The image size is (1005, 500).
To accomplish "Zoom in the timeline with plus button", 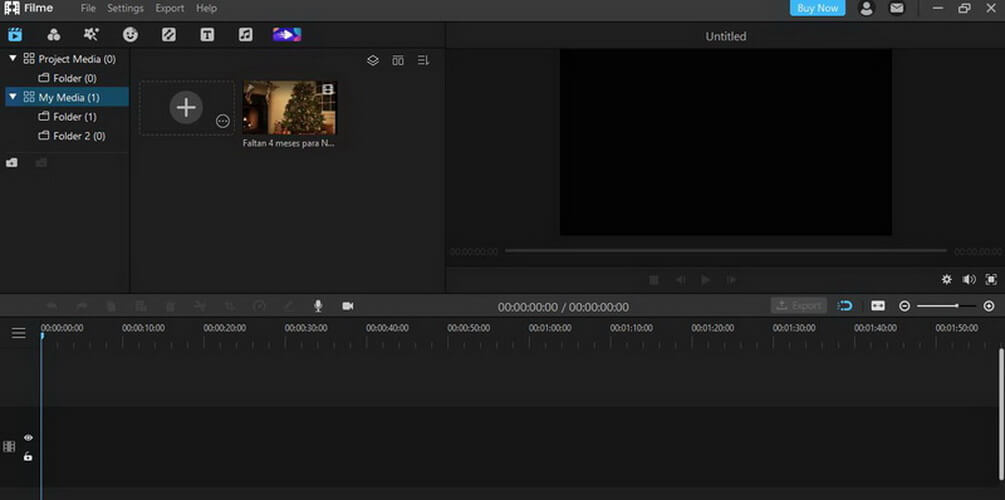I will [989, 306].
